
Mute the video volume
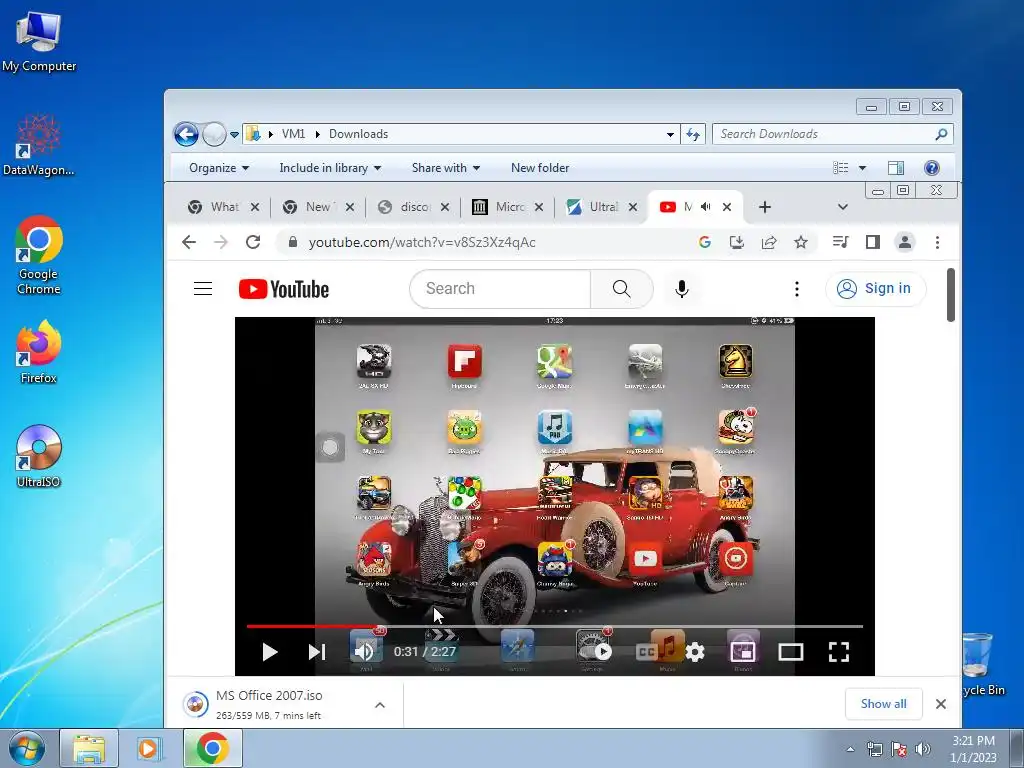[364, 652]
